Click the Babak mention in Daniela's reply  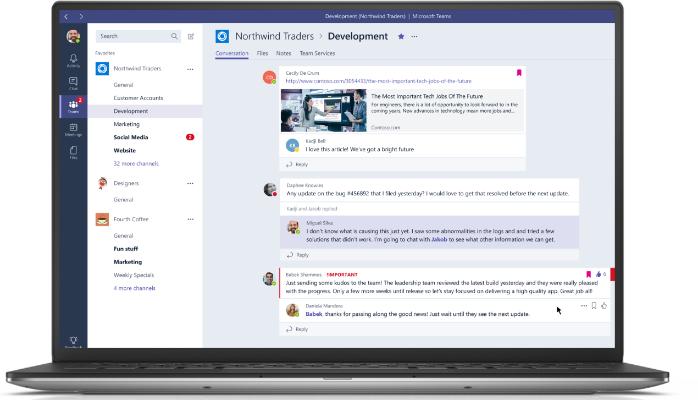click(x=314, y=314)
